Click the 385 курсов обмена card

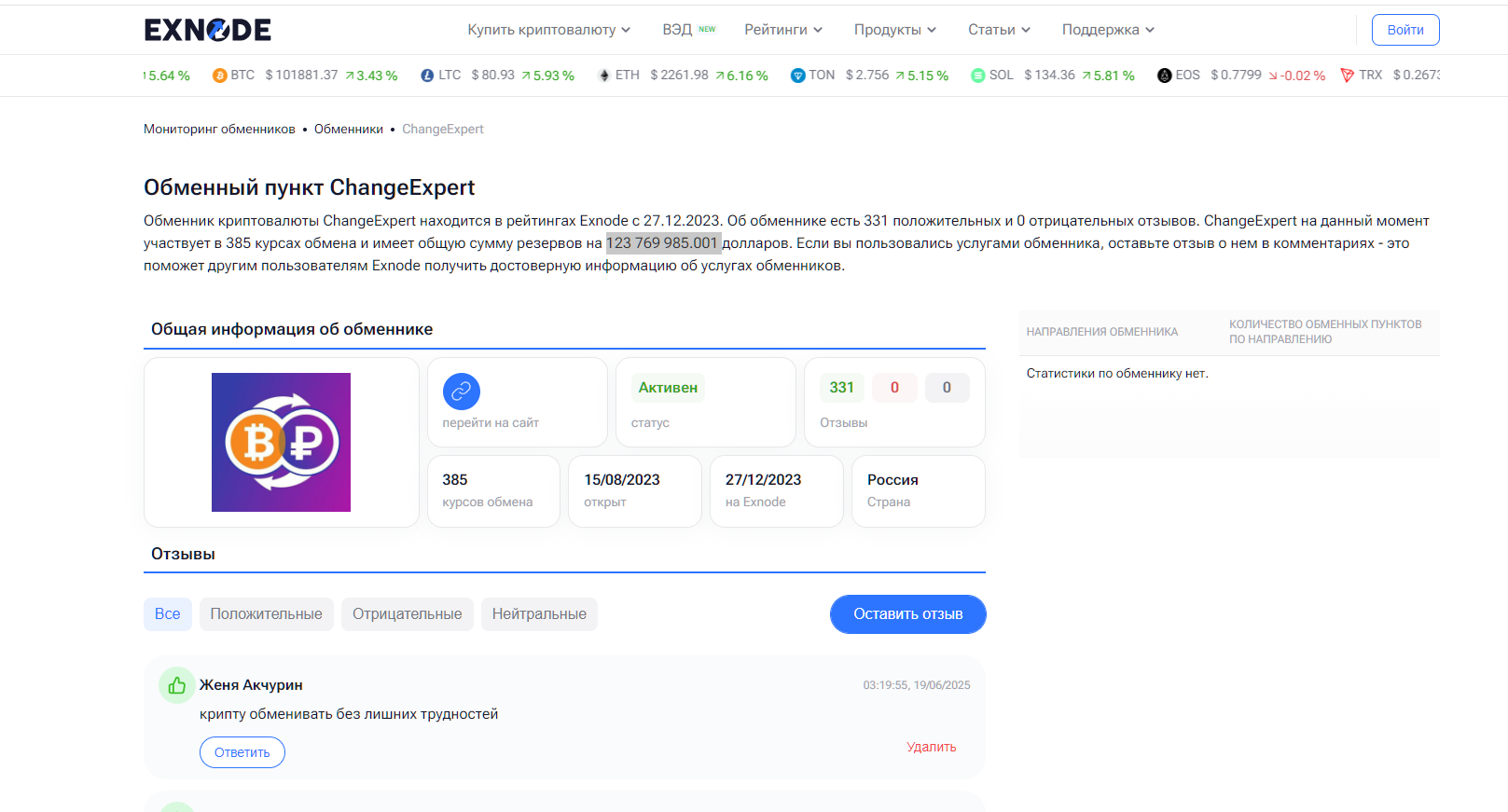point(493,491)
